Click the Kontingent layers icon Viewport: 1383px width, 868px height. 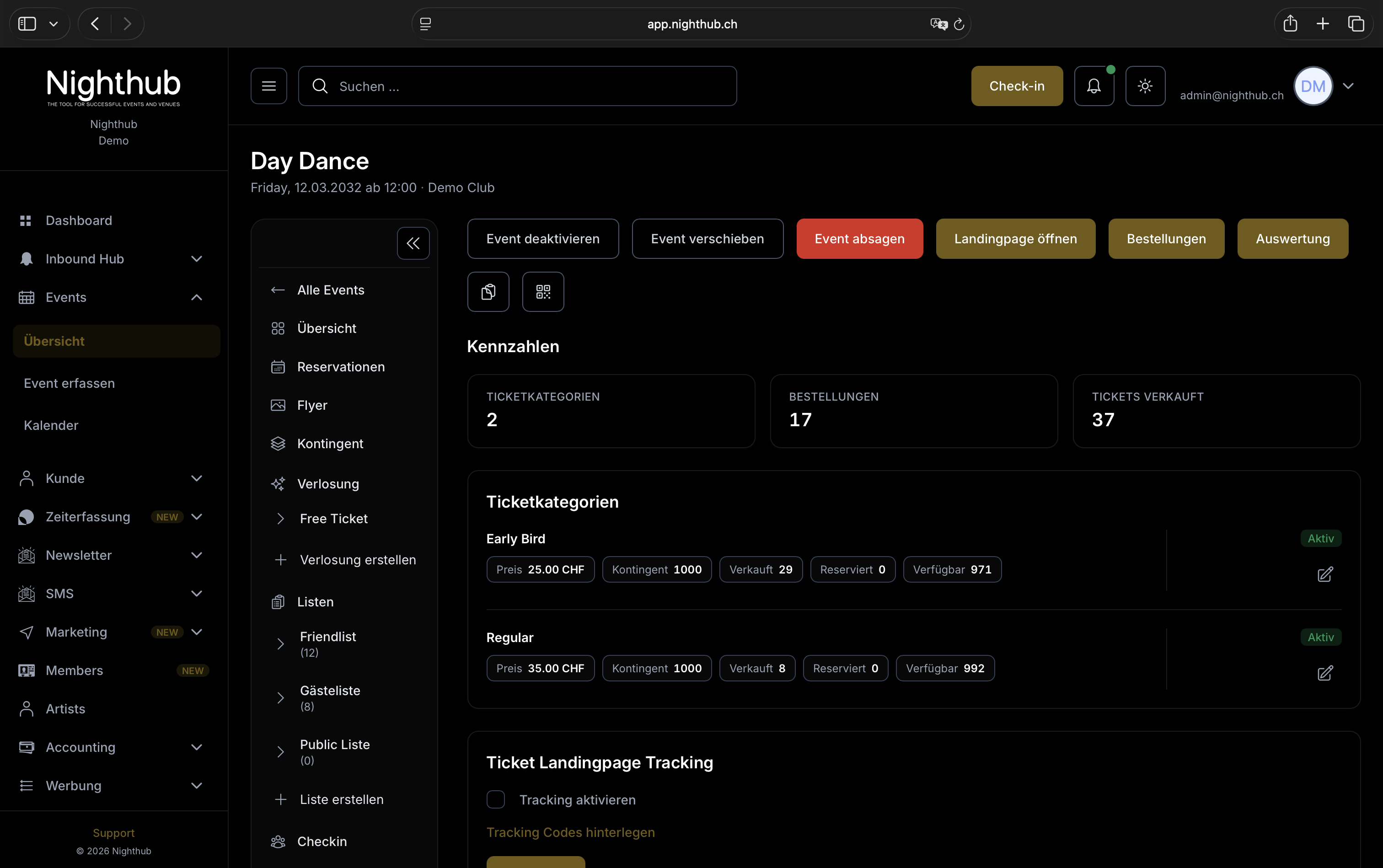278,444
